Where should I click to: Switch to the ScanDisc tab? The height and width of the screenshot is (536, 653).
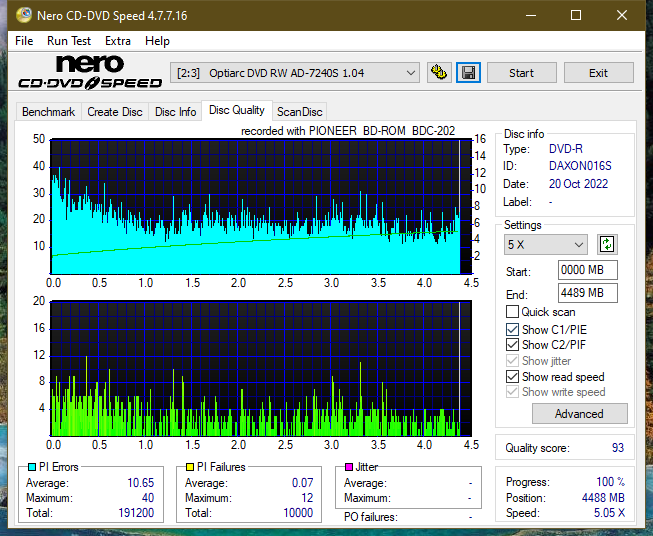point(299,112)
